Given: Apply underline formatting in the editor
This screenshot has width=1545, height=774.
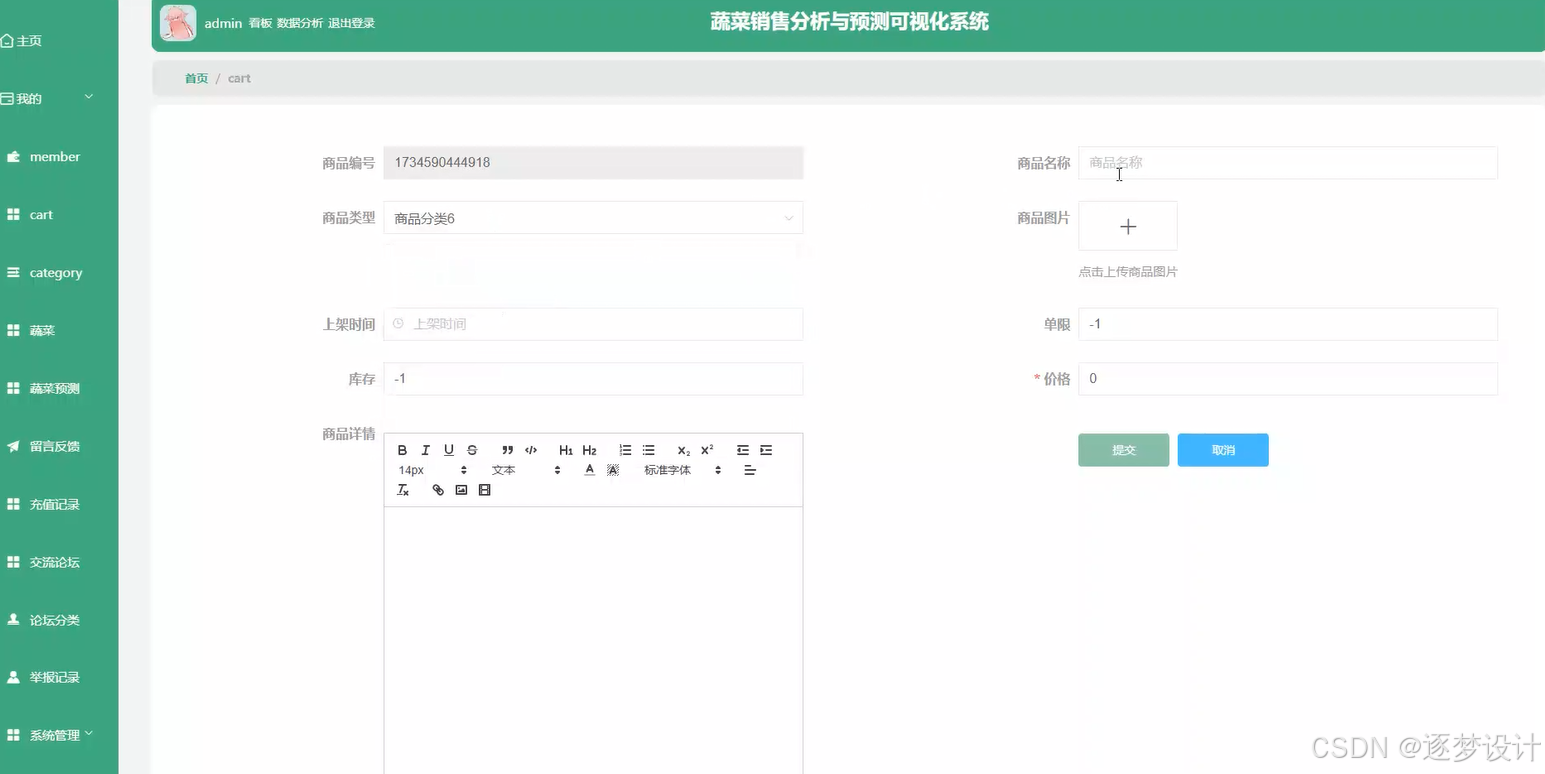Looking at the screenshot, I should click(x=448, y=449).
